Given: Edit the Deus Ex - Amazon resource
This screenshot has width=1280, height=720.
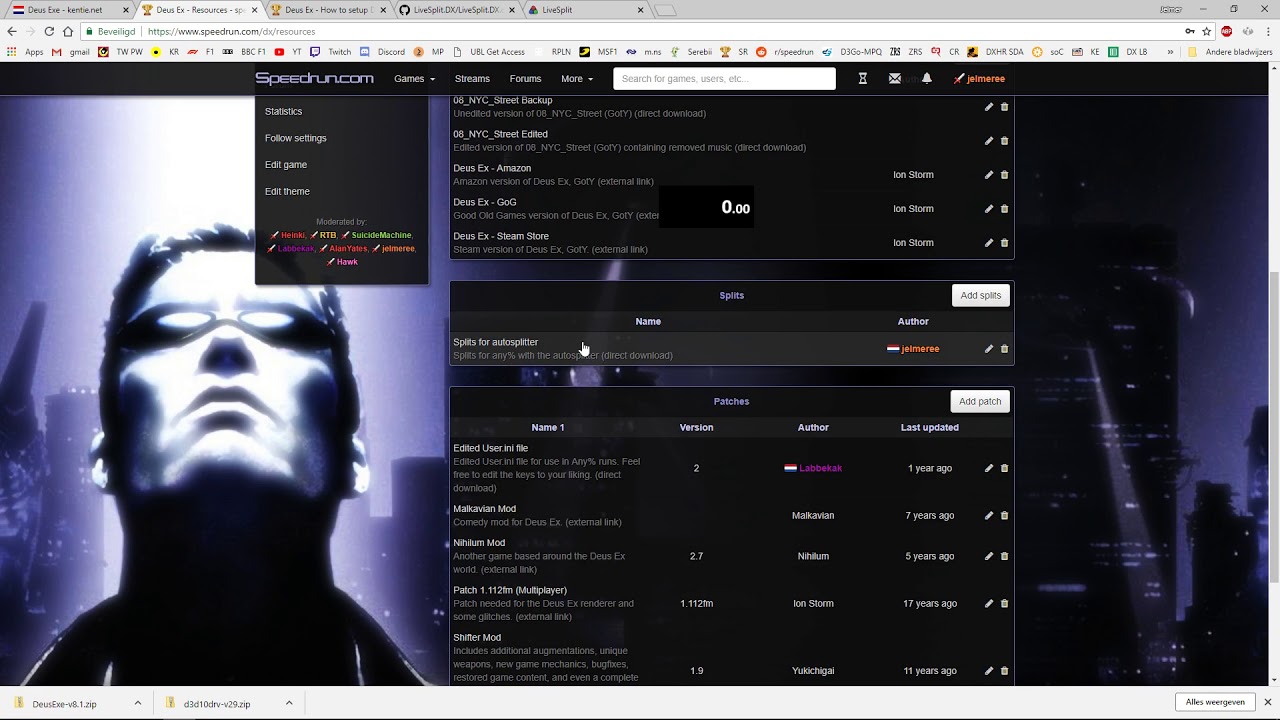Looking at the screenshot, I should [988, 175].
